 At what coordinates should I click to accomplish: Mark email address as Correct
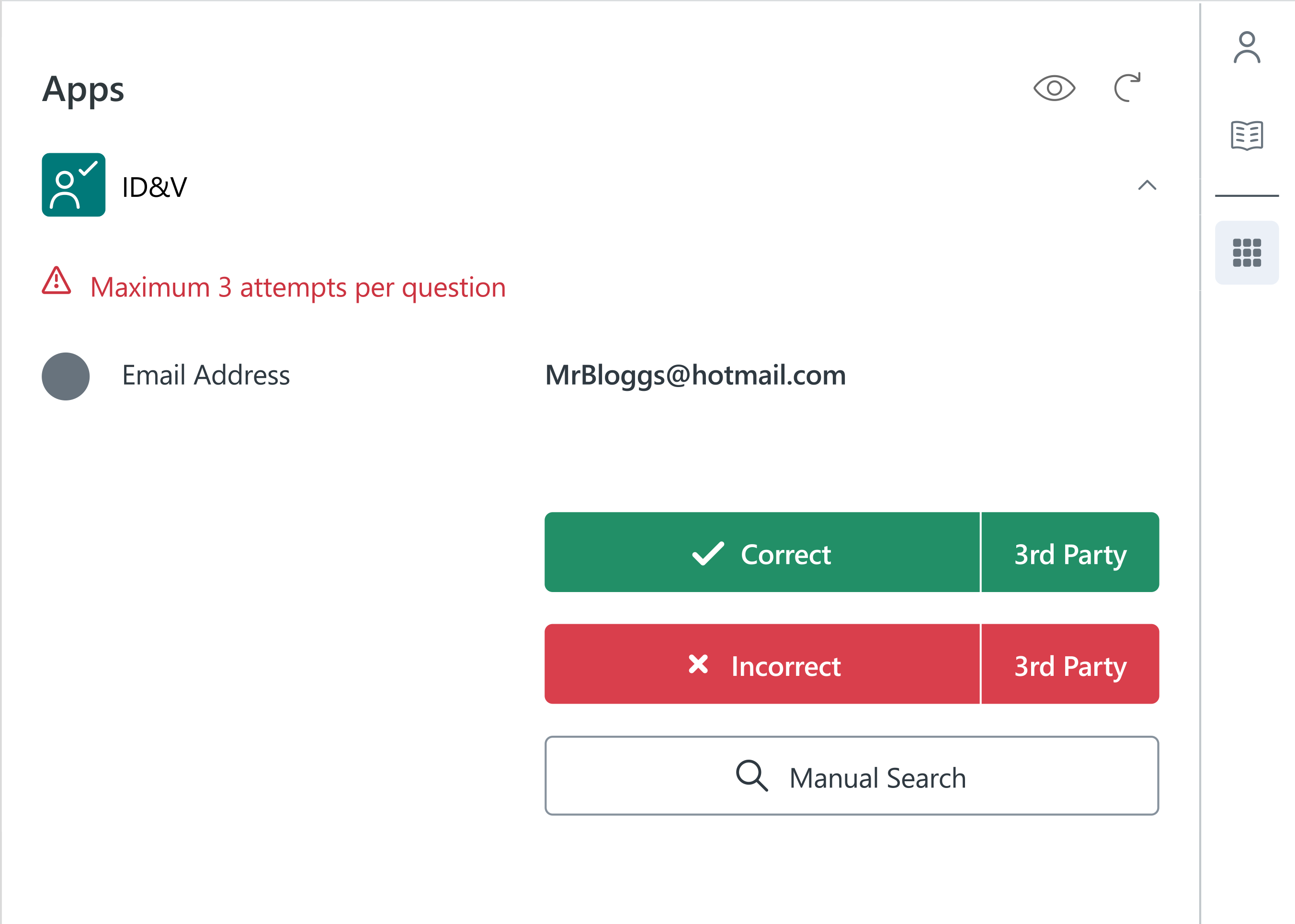(762, 552)
